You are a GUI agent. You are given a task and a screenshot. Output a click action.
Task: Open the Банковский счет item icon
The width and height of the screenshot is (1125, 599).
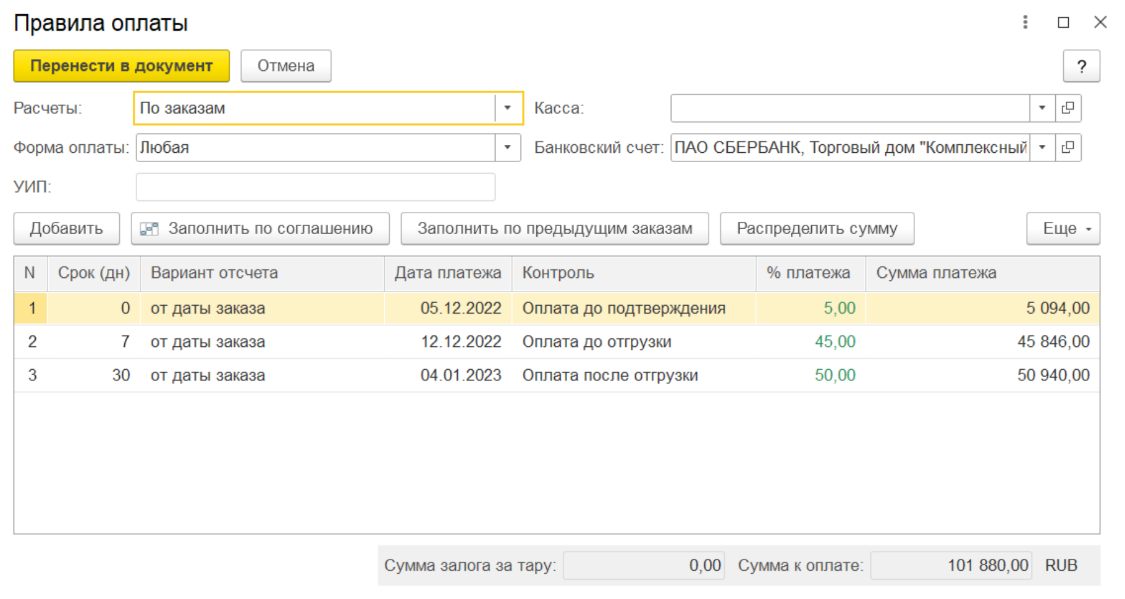click(x=1068, y=148)
